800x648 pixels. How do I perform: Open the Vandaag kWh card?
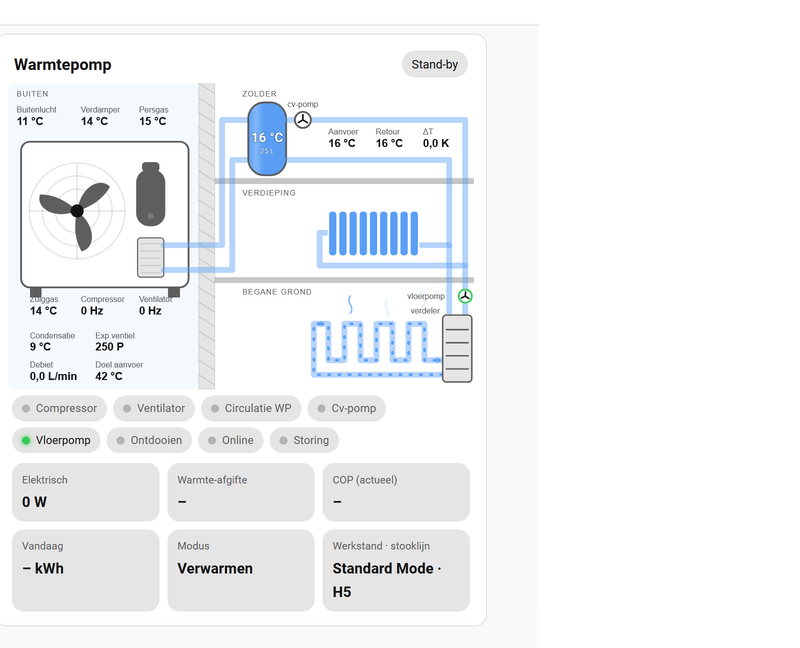86,570
